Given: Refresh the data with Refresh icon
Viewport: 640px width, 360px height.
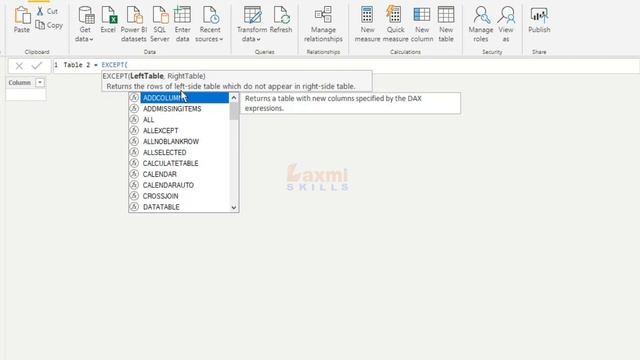Looking at the screenshot, I should tap(281, 15).
